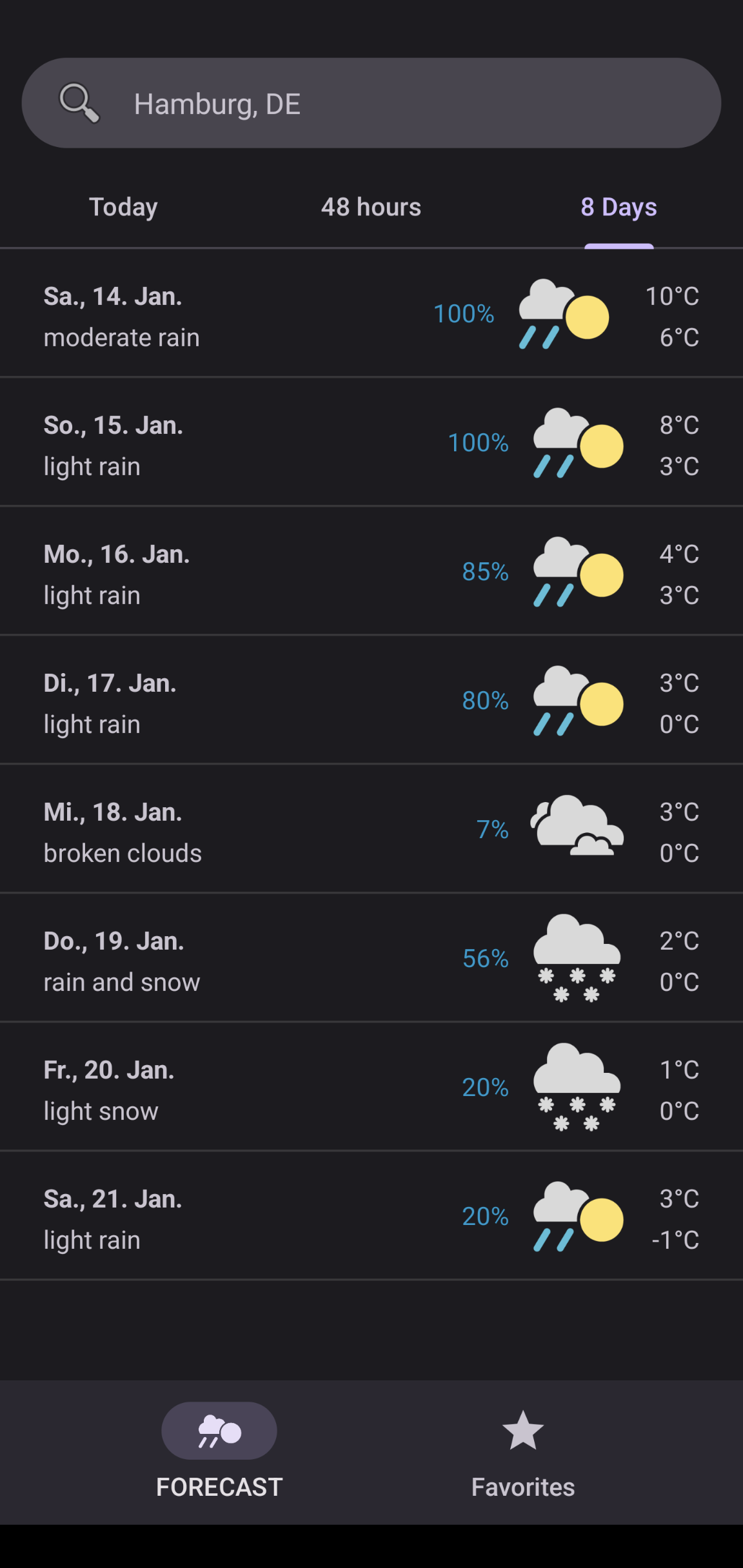Tap the light snow icon for 20. Jan.
The image size is (743, 1568).
(x=577, y=1087)
